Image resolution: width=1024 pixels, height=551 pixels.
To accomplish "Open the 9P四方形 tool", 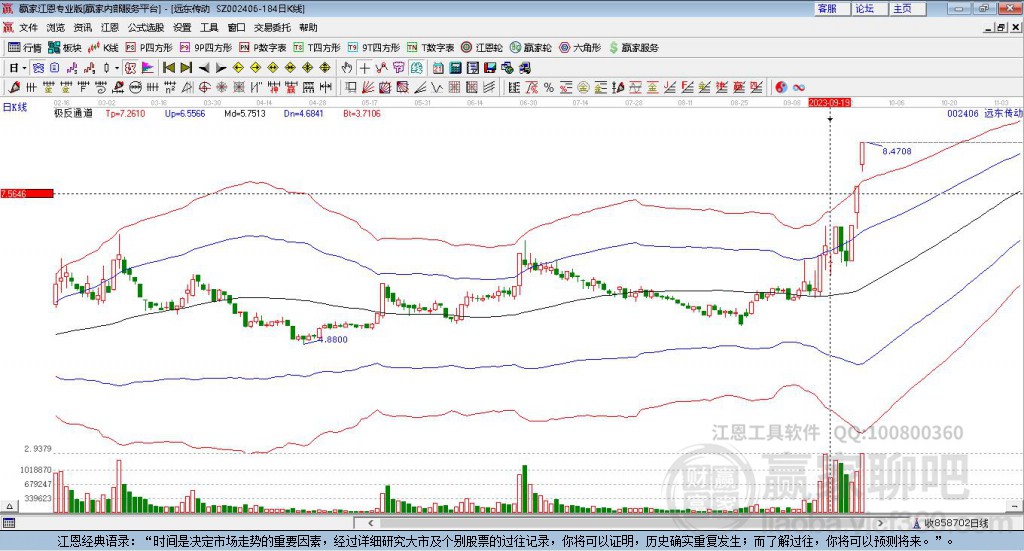I will point(206,48).
